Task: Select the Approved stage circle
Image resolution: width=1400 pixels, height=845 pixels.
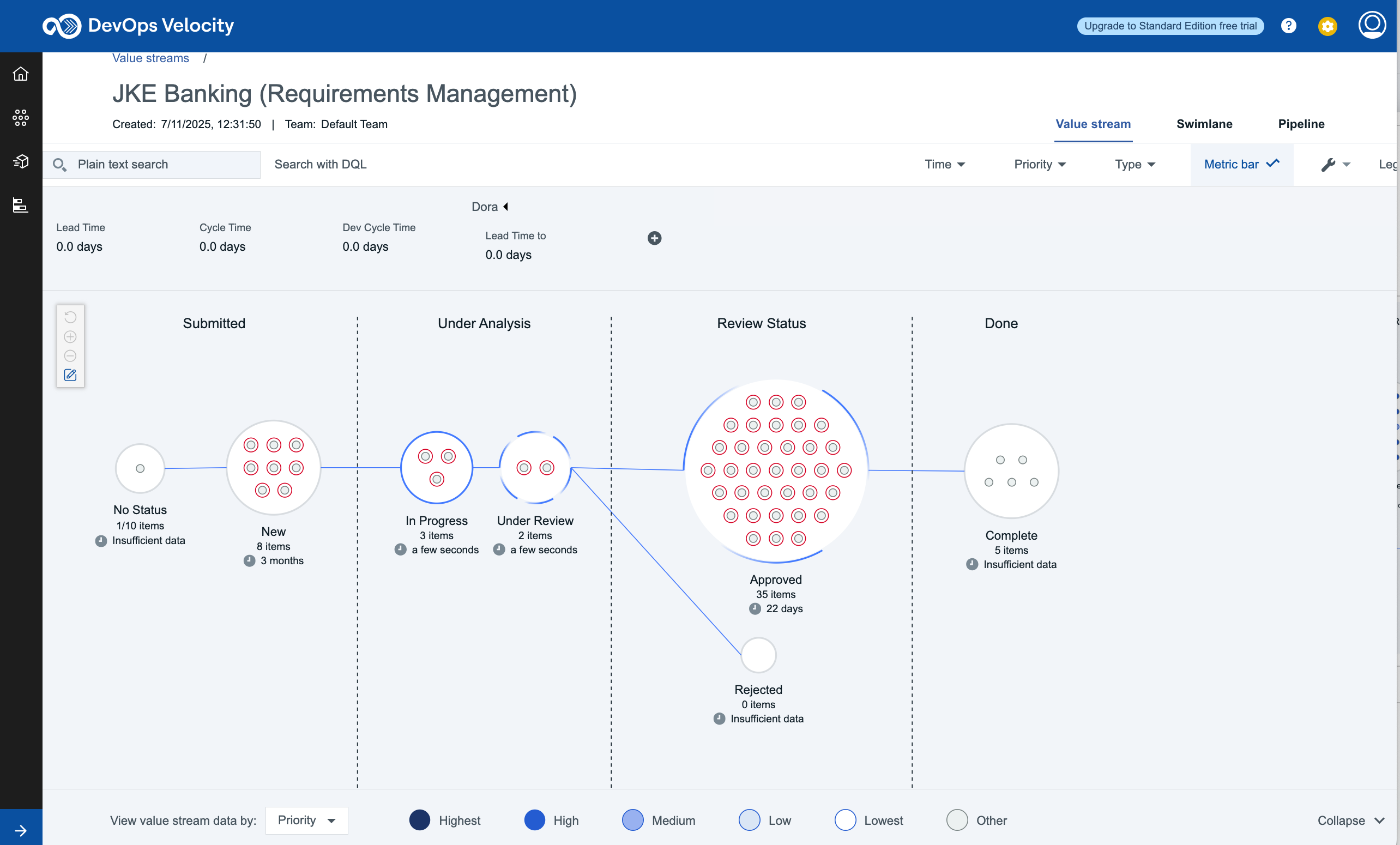Action: click(x=776, y=470)
